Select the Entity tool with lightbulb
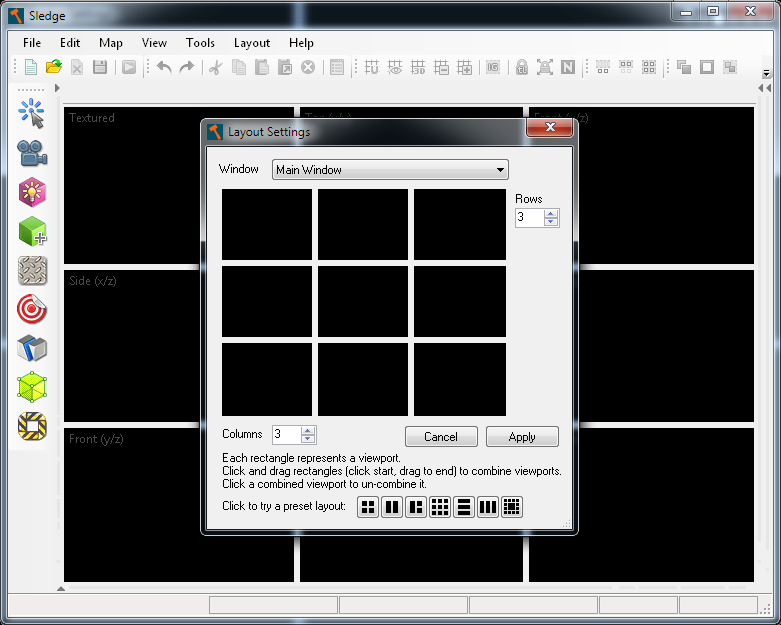Viewport: 781px width, 625px height. tap(32, 192)
